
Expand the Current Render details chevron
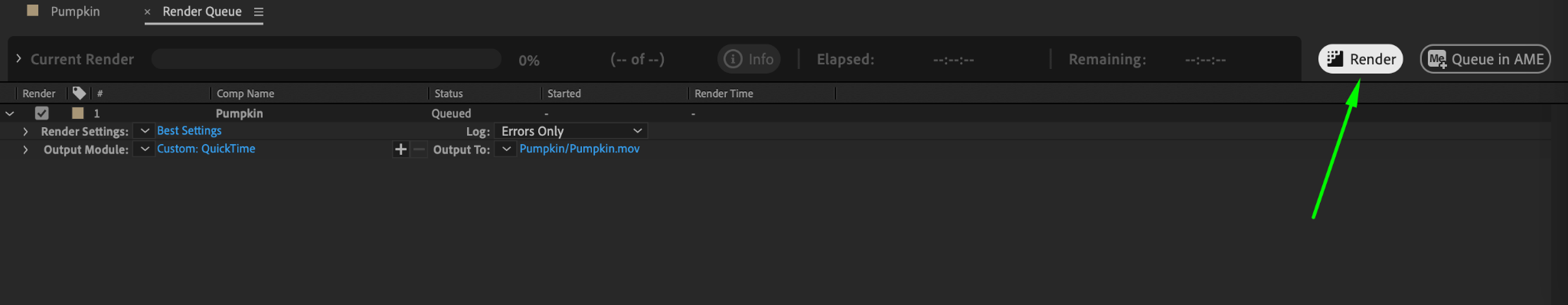[x=18, y=58]
